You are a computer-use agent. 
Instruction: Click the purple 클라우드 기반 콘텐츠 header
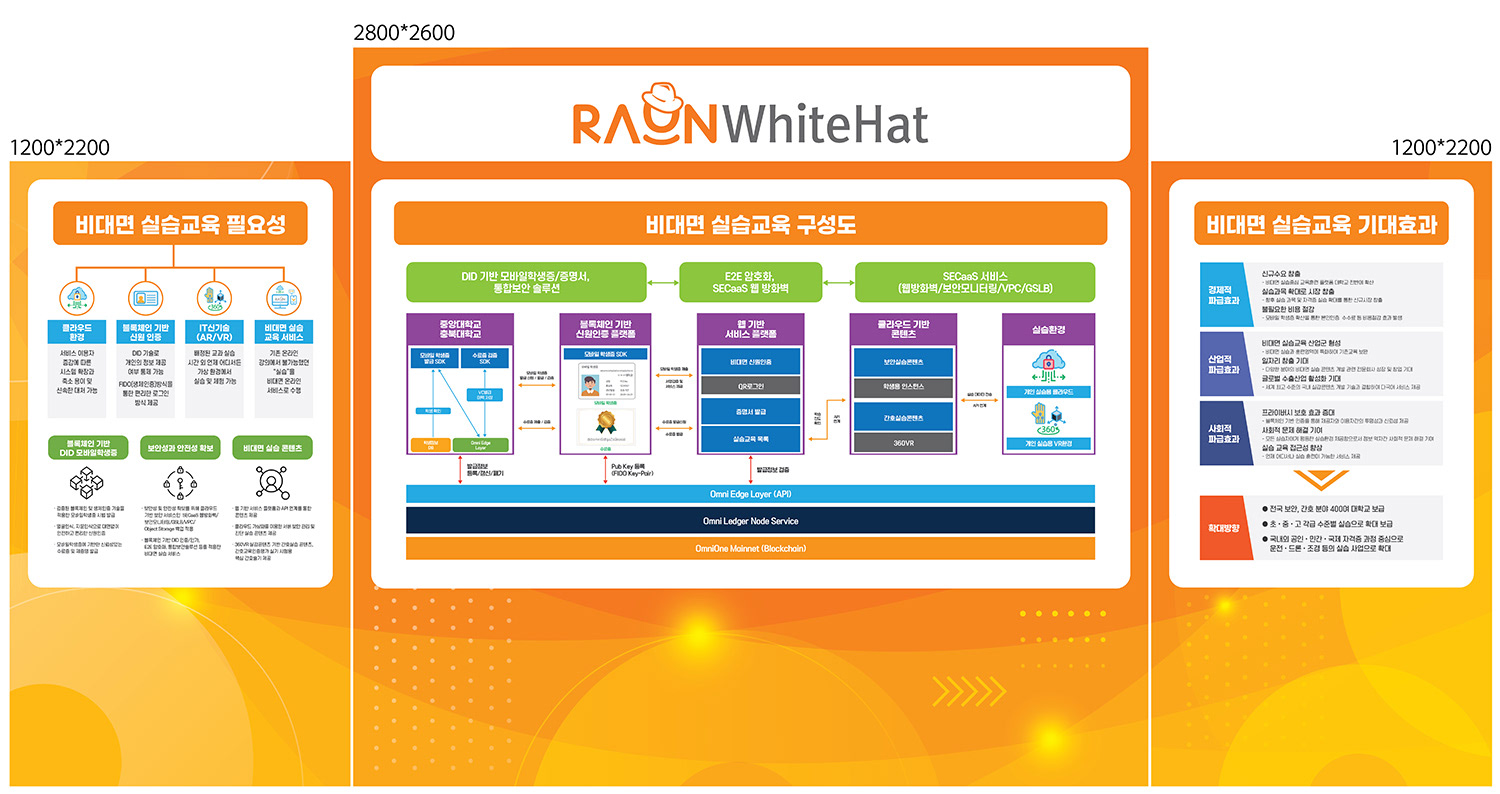pyautogui.click(x=903, y=329)
